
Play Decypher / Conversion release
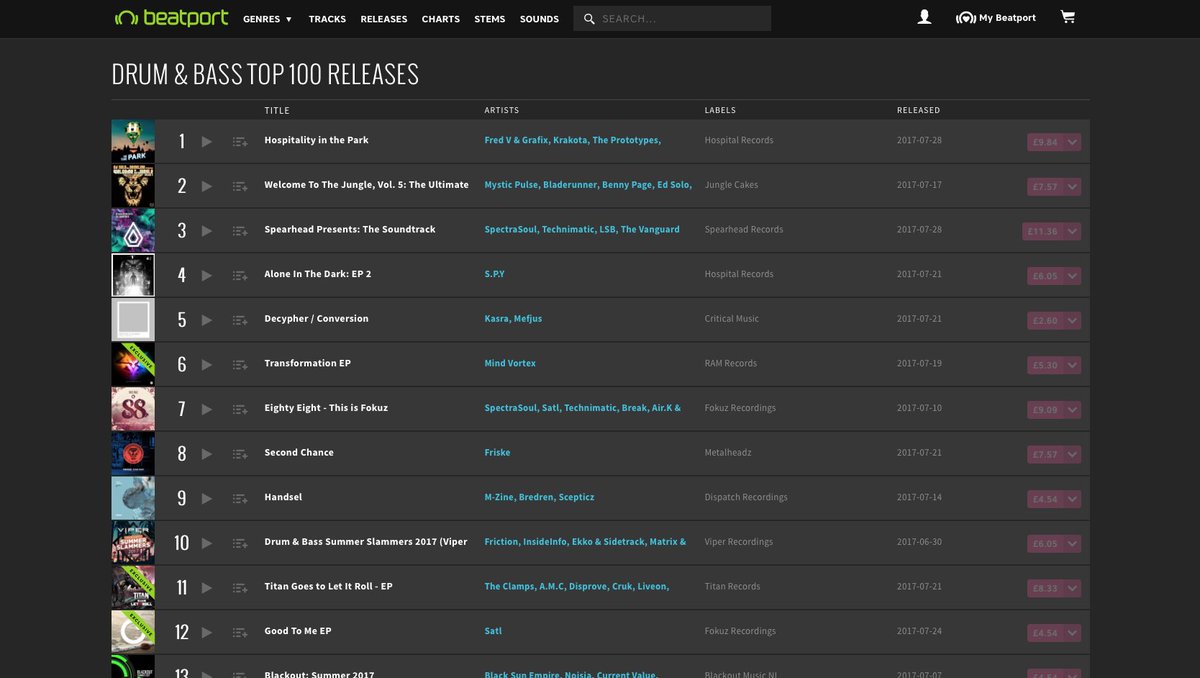[x=207, y=320]
